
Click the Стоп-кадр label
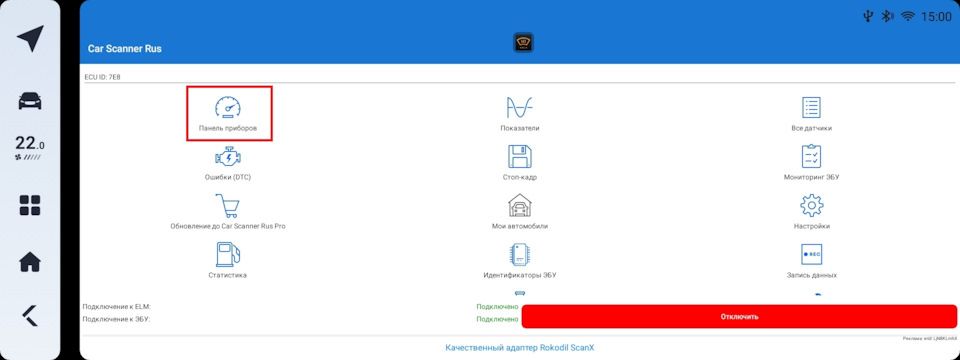519,177
